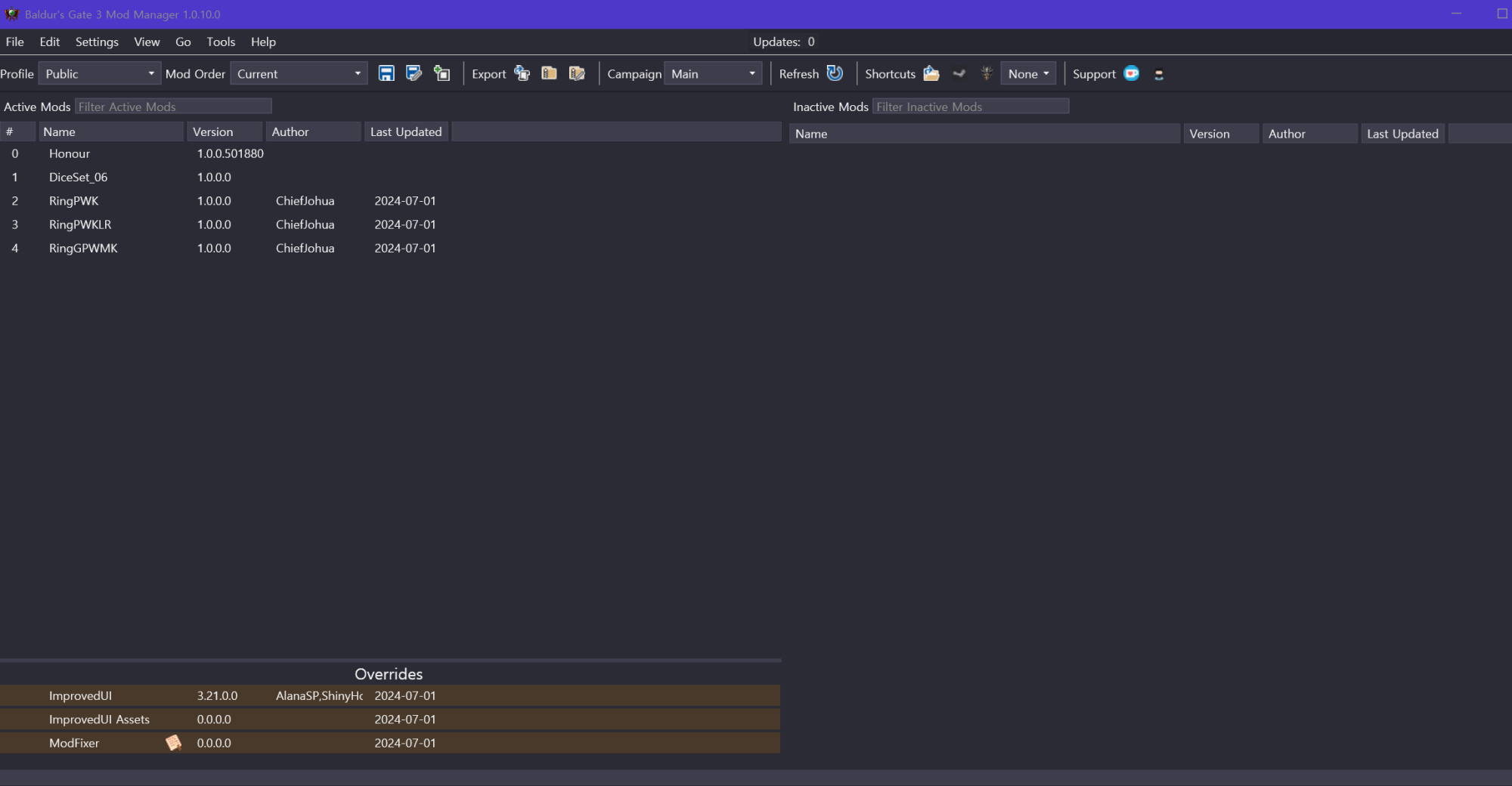Click in the Filter Inactive Mods field
The width and height of the screenshot is (1512, 786).
pyautogui.click(x=971, y=107)
